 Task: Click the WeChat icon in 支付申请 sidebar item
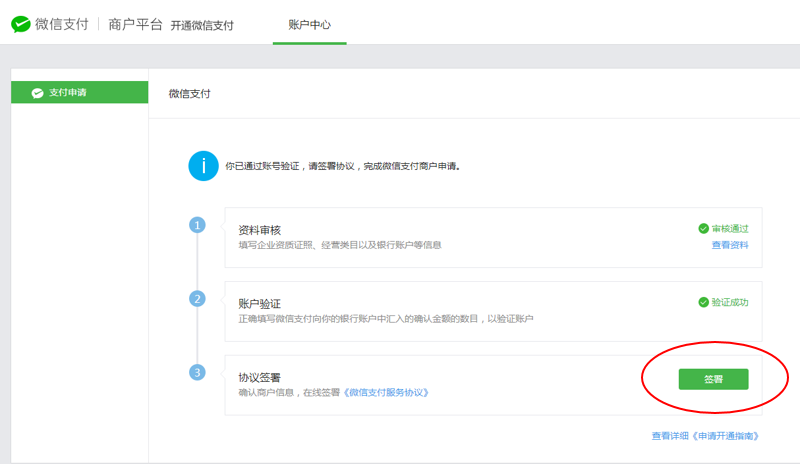click(x=37, y=93)
